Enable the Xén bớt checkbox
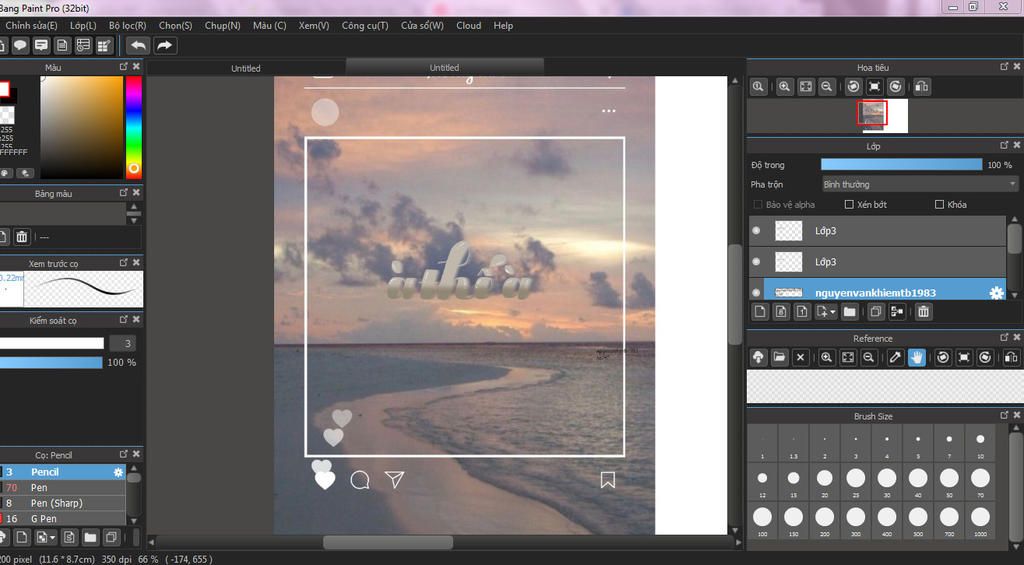 click(x=849, y=204)
